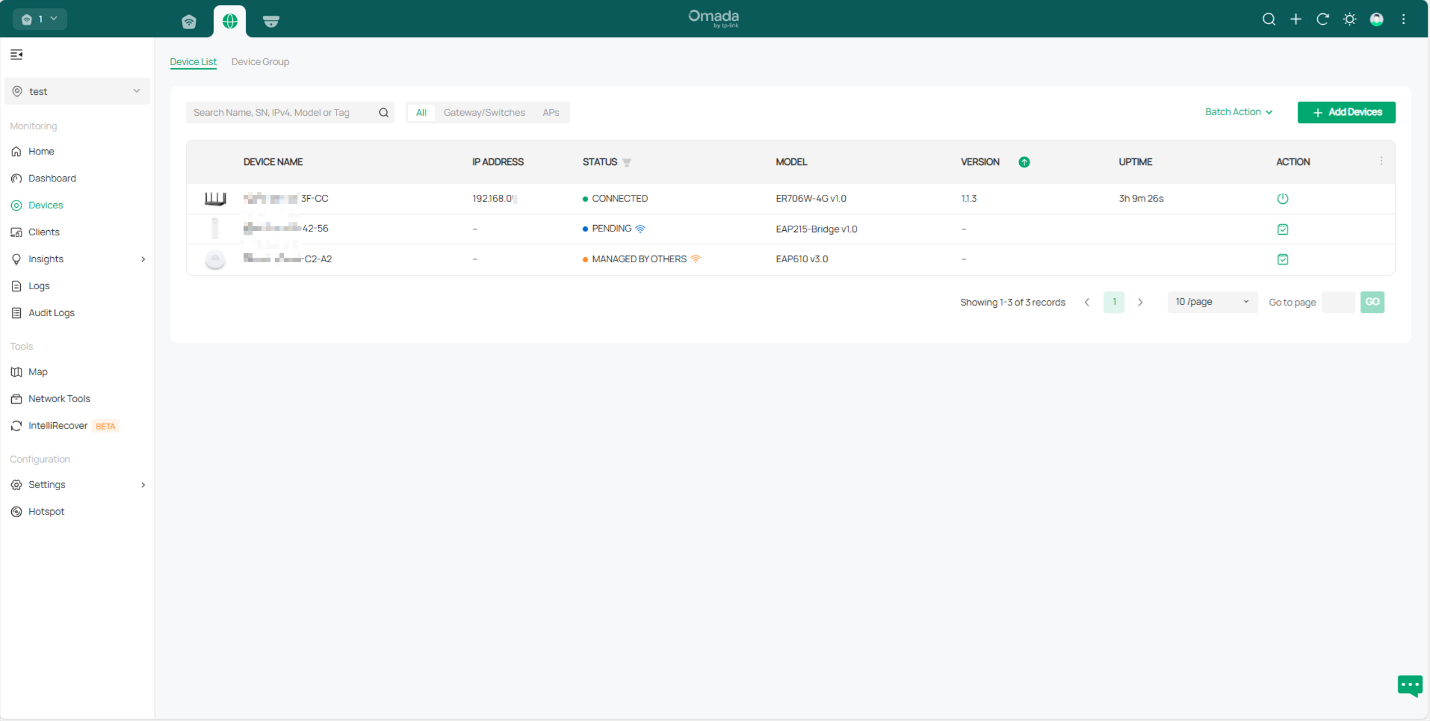Filter devices by APs tab
The image size is (1430, 721).
(551, 113)
